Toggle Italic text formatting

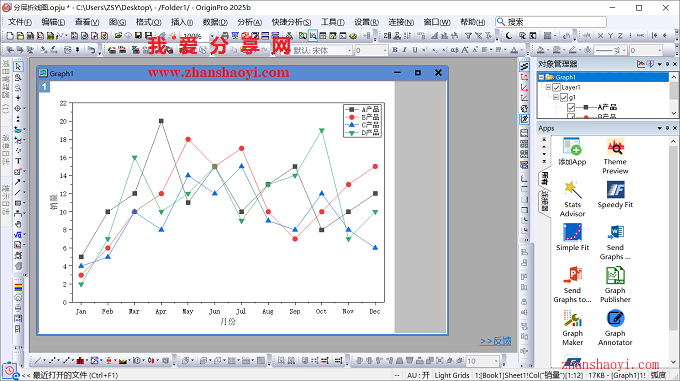405,50
